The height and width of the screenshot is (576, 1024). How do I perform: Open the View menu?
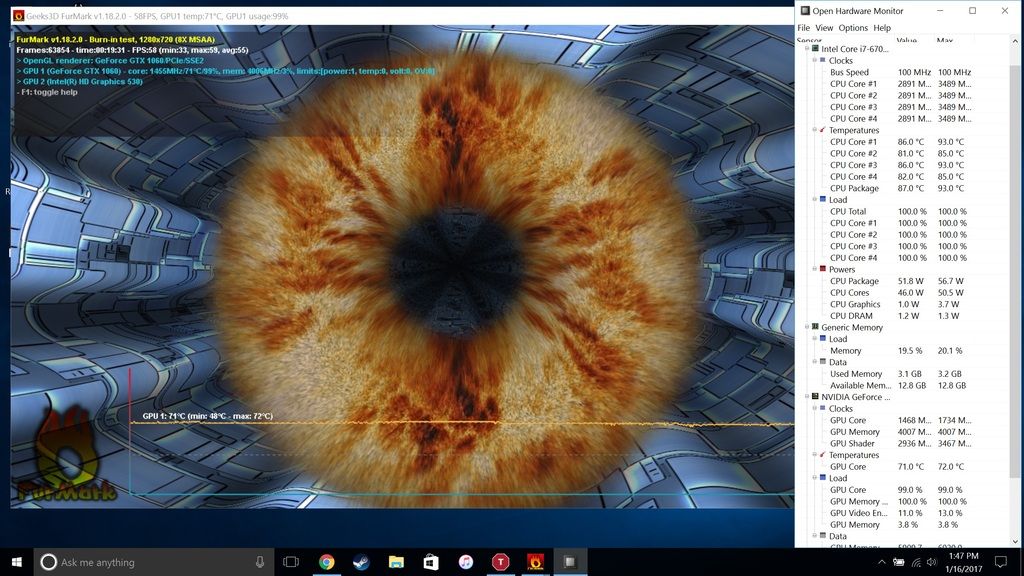824,27
